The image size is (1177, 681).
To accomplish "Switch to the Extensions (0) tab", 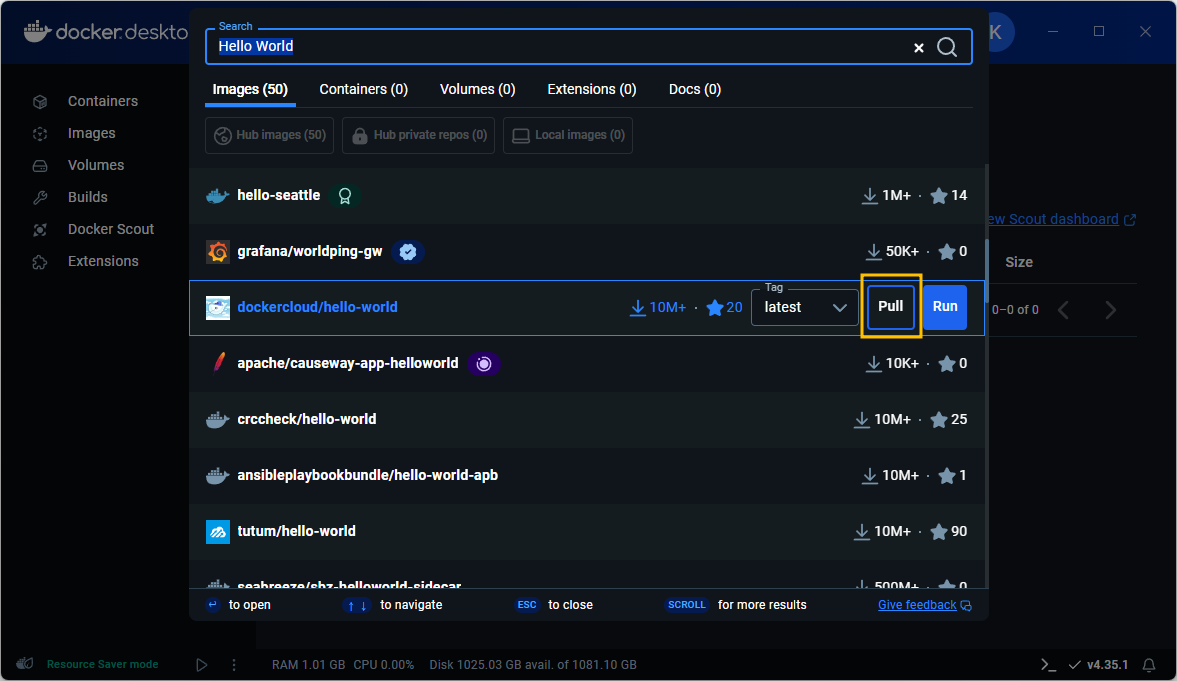I will click(x=592, y=89).
